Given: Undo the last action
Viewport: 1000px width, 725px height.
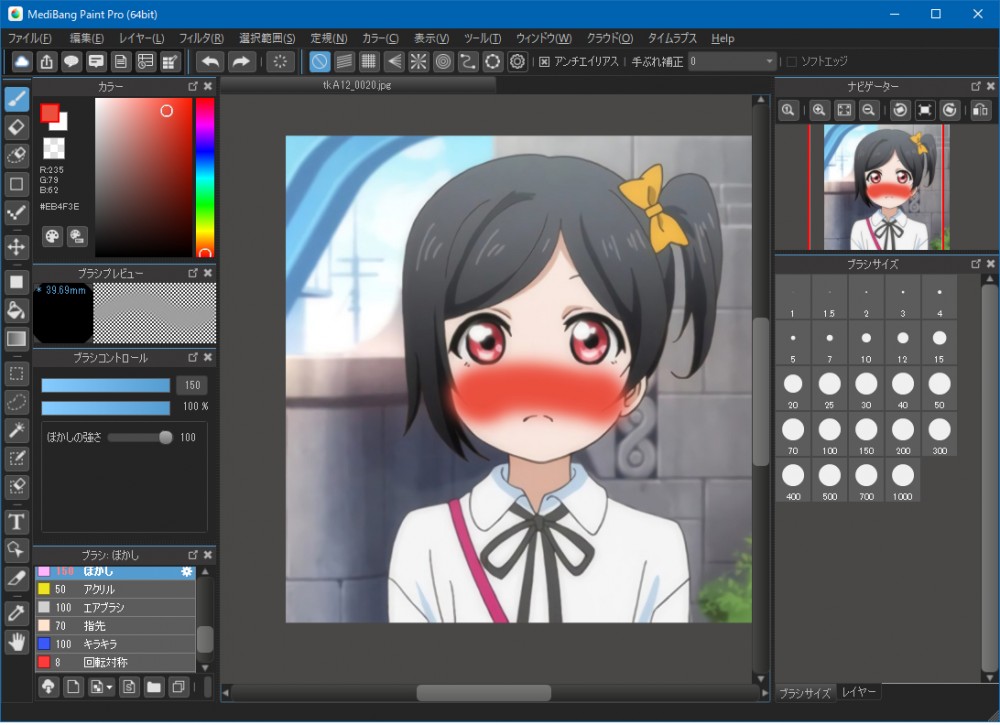Looking at the screenshot, I should (210, 62).
